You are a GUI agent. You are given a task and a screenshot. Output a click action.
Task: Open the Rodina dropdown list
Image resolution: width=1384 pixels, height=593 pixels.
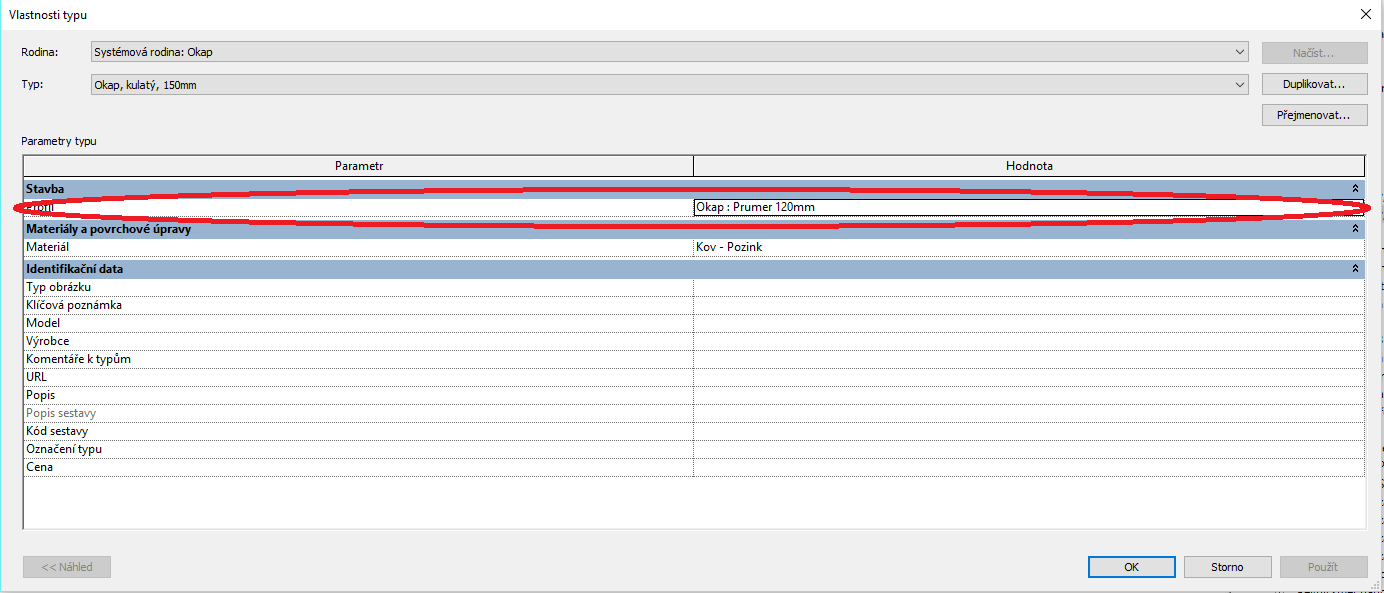[x=1240, y=52]
